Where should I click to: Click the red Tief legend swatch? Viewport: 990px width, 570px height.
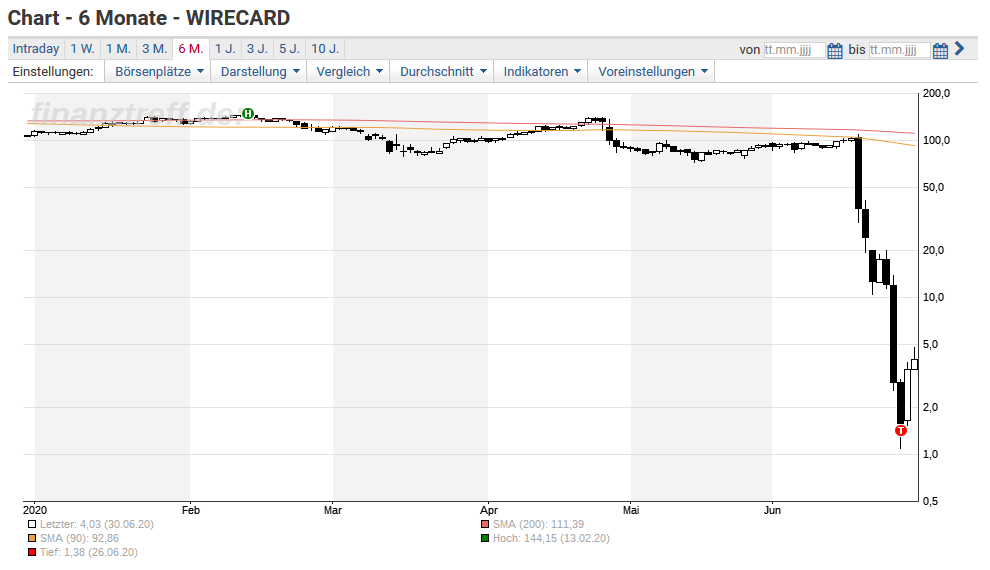coord(32,552)
